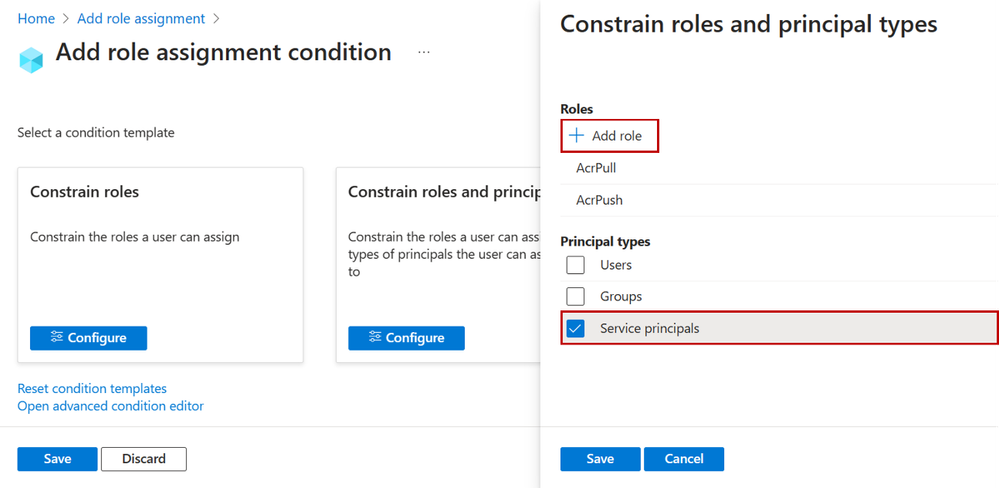
Task: Discard the condition changes
Action: pos(144,458)
